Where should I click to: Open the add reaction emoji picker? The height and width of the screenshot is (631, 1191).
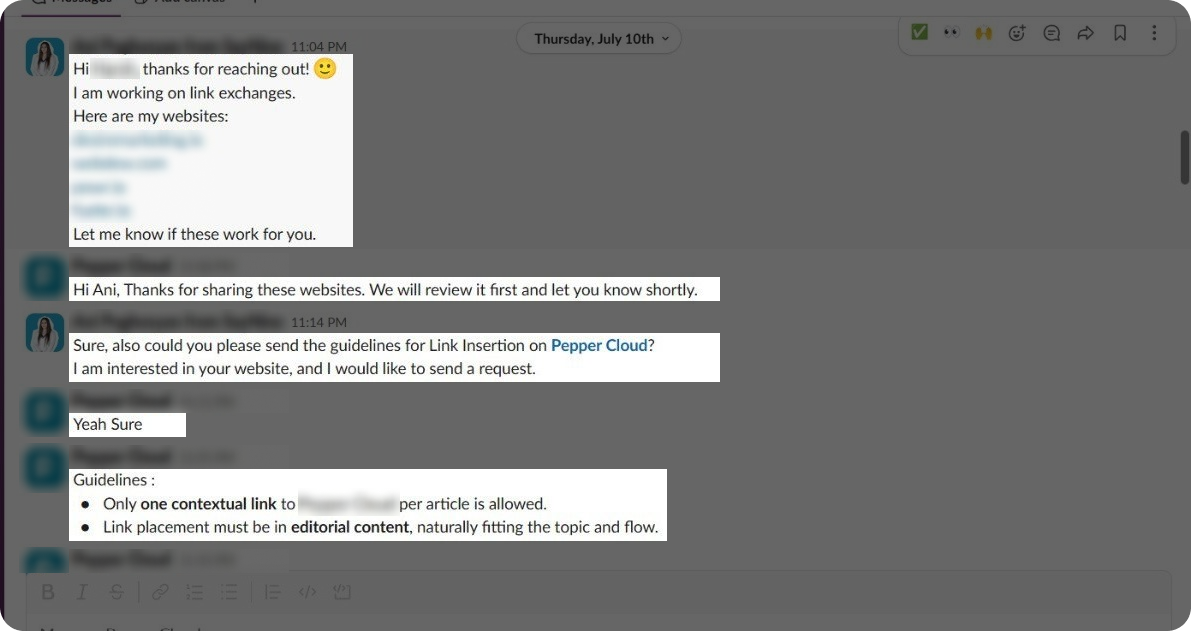pos(1017,33)
